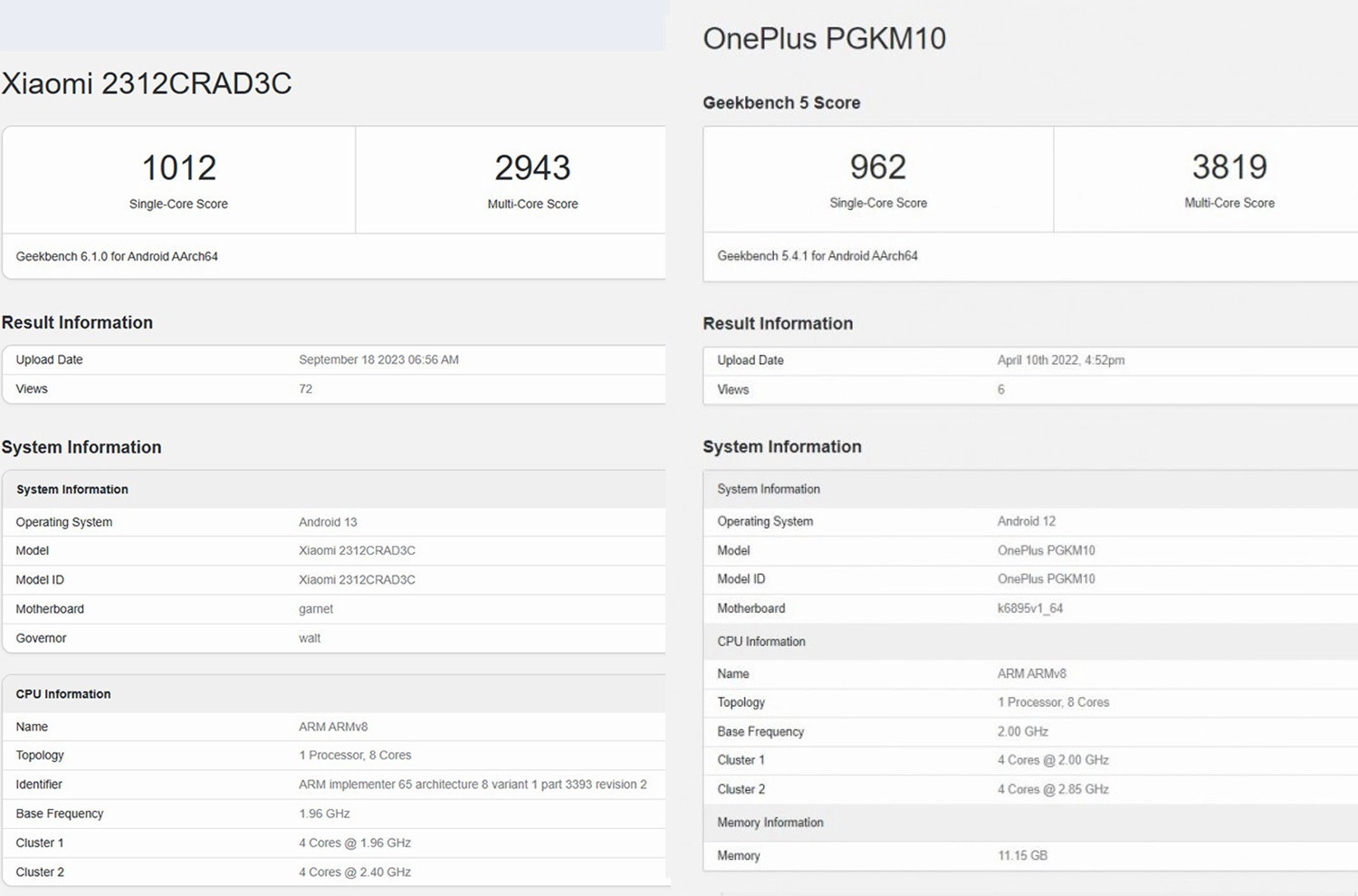The image size is (1358, 896).
Task: Select the motherboard value 'garnet'
Action: pyautogui.click(x=316, y=609)
